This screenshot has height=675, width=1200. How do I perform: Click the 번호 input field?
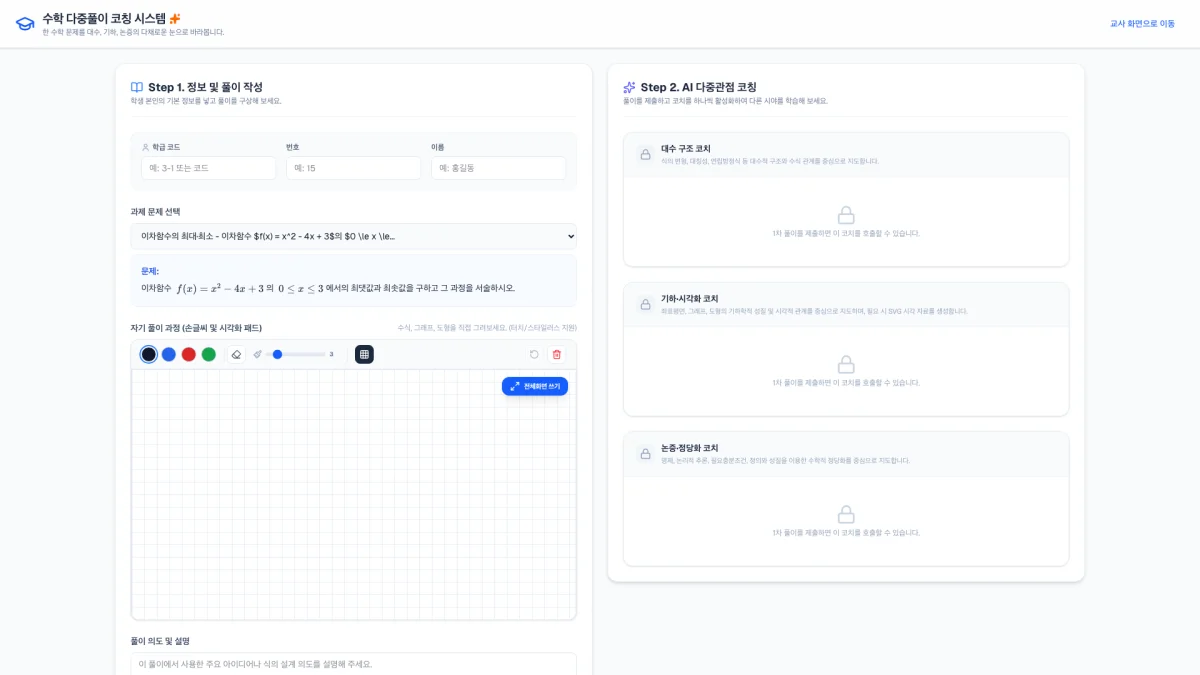click(x=353, y=168)
